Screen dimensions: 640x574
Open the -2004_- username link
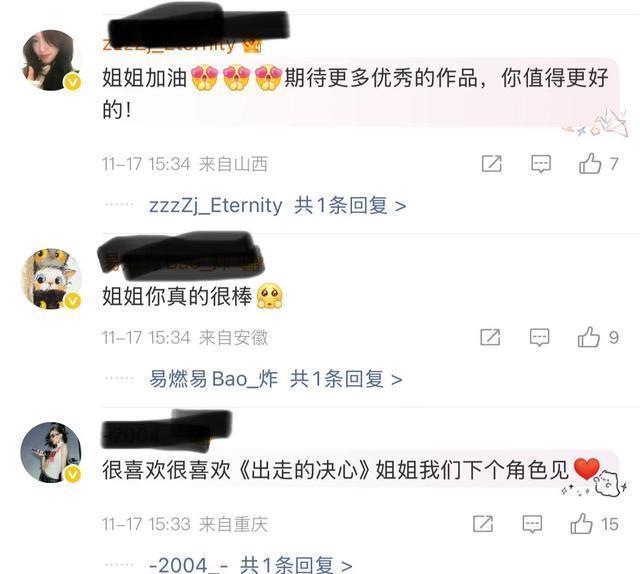point(189,565)
